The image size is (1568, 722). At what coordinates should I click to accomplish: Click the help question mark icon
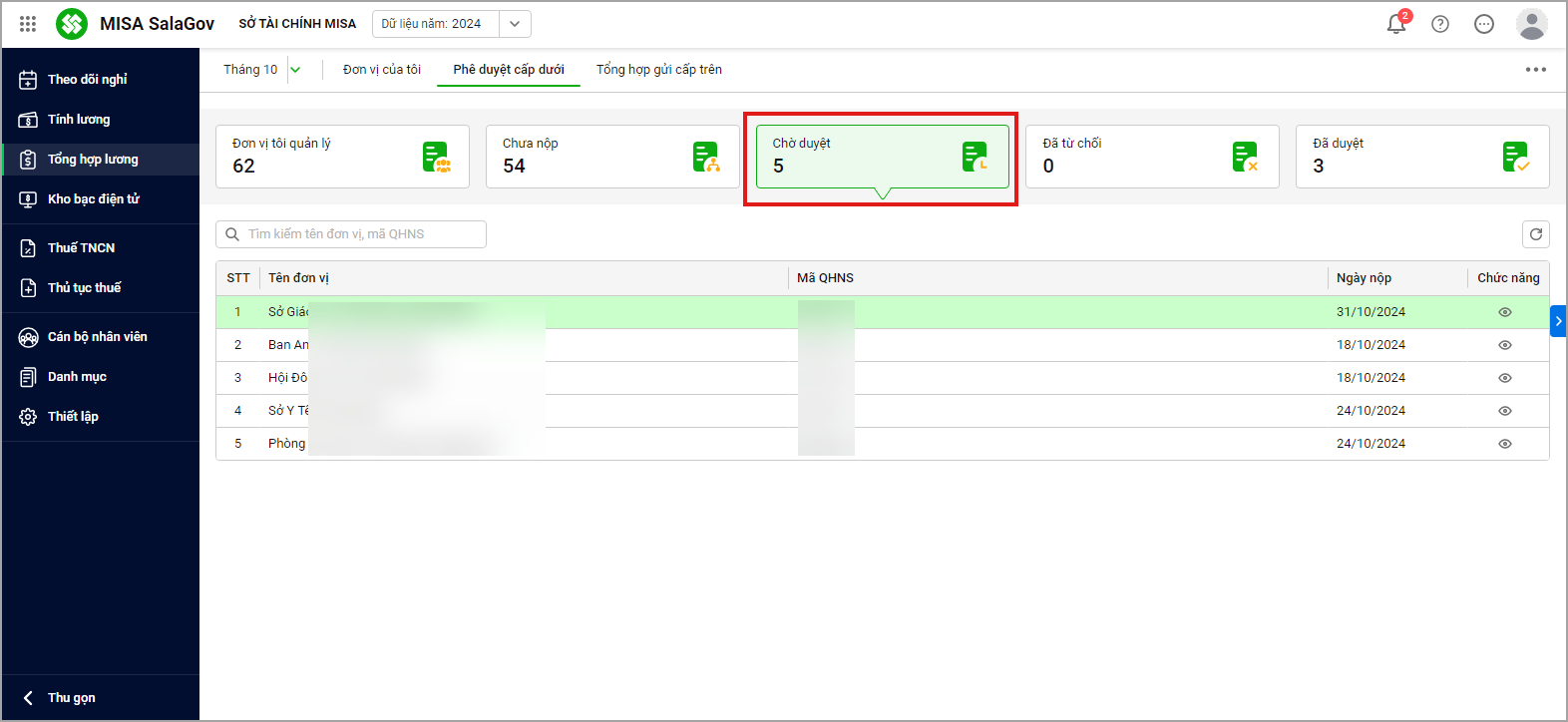pos(1440,24)
